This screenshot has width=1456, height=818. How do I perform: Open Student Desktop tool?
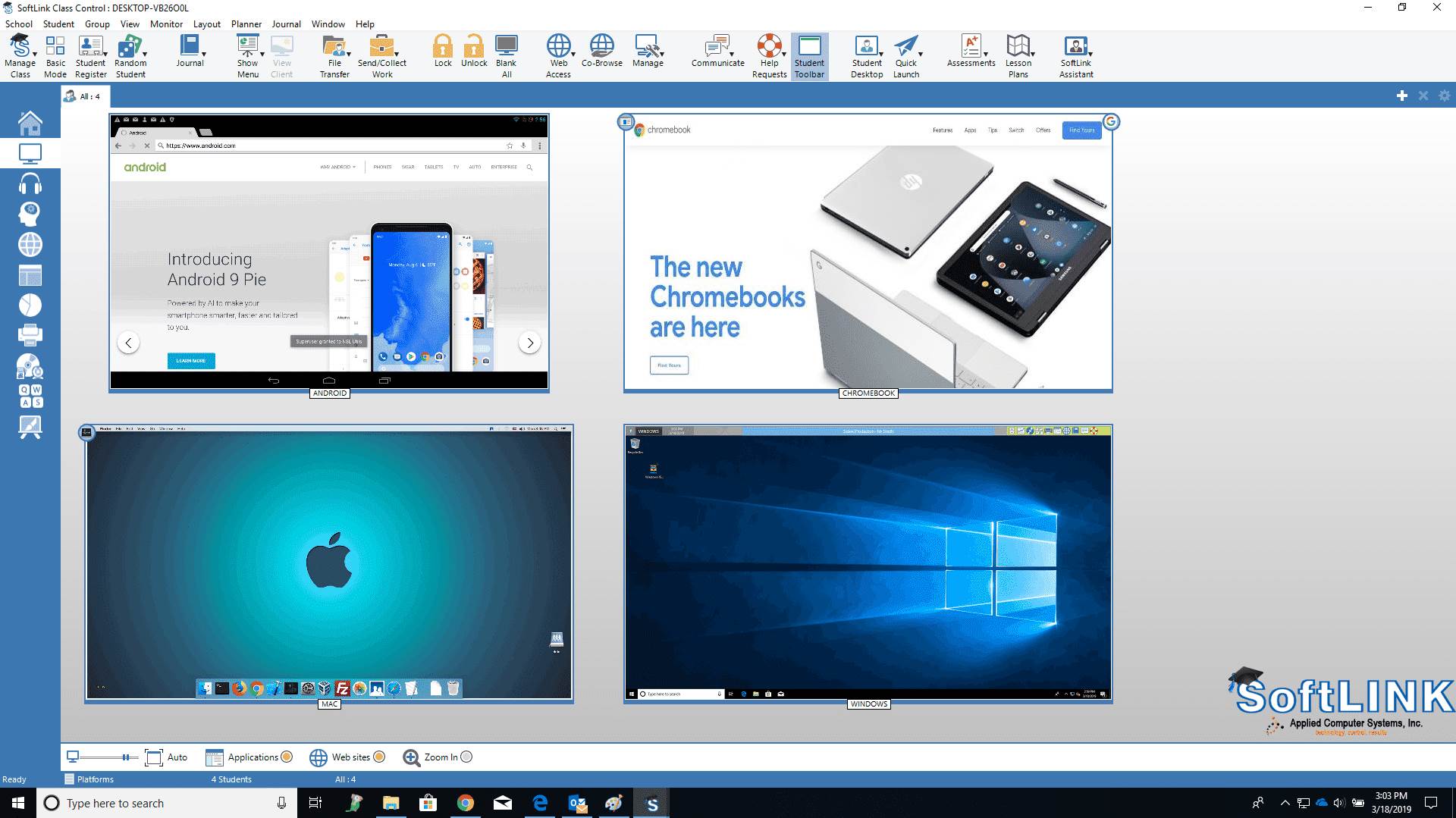(867, 56)
